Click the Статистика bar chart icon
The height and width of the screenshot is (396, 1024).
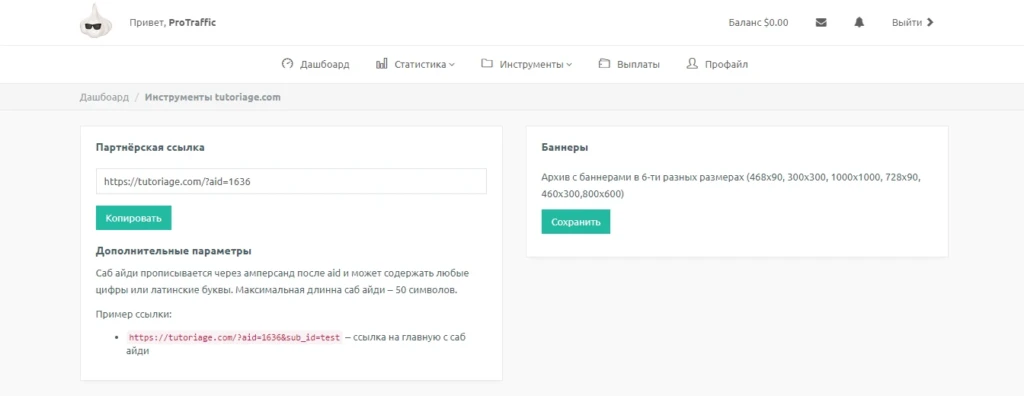tap(382, 64)
